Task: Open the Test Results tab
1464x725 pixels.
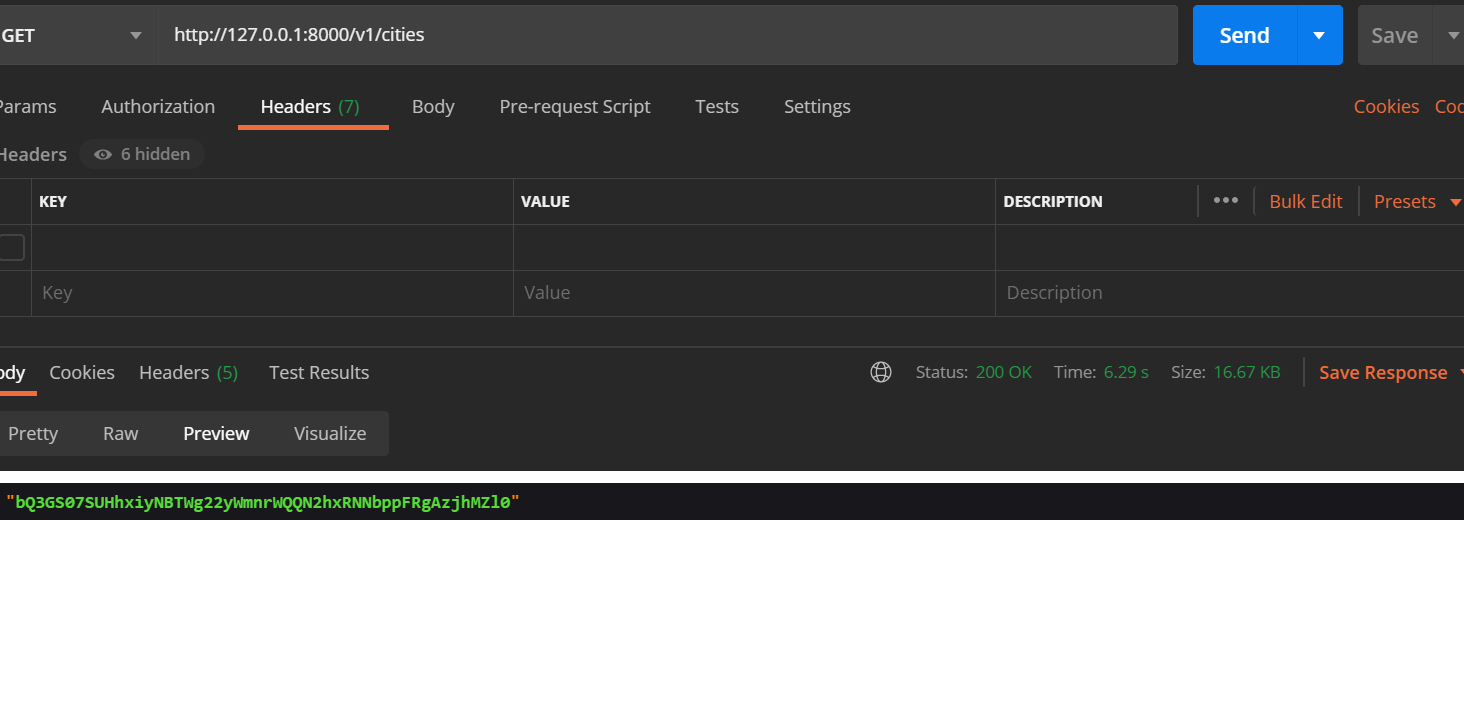Action: tap(318, 372)
